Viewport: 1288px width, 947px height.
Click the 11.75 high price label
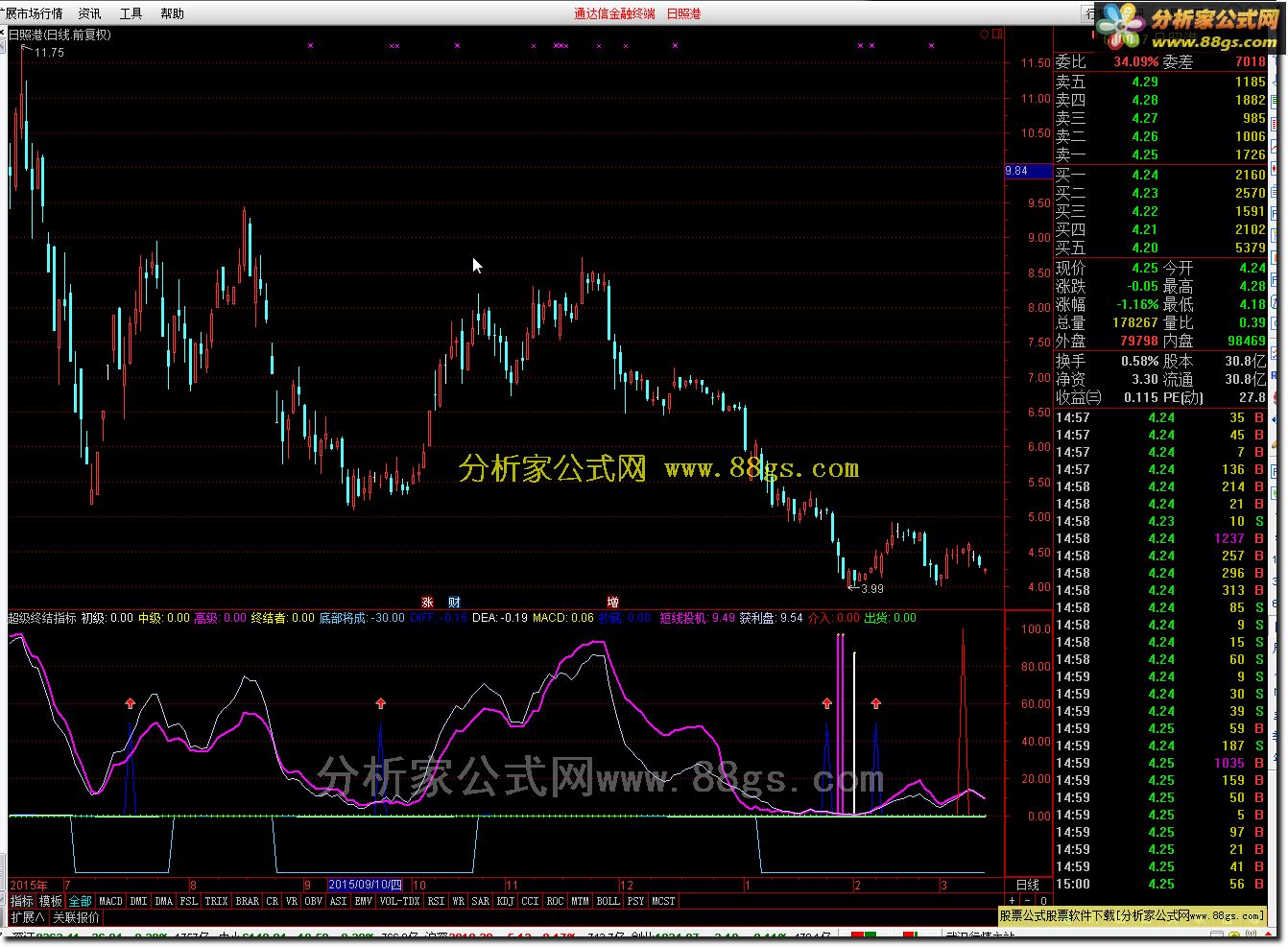49,53
